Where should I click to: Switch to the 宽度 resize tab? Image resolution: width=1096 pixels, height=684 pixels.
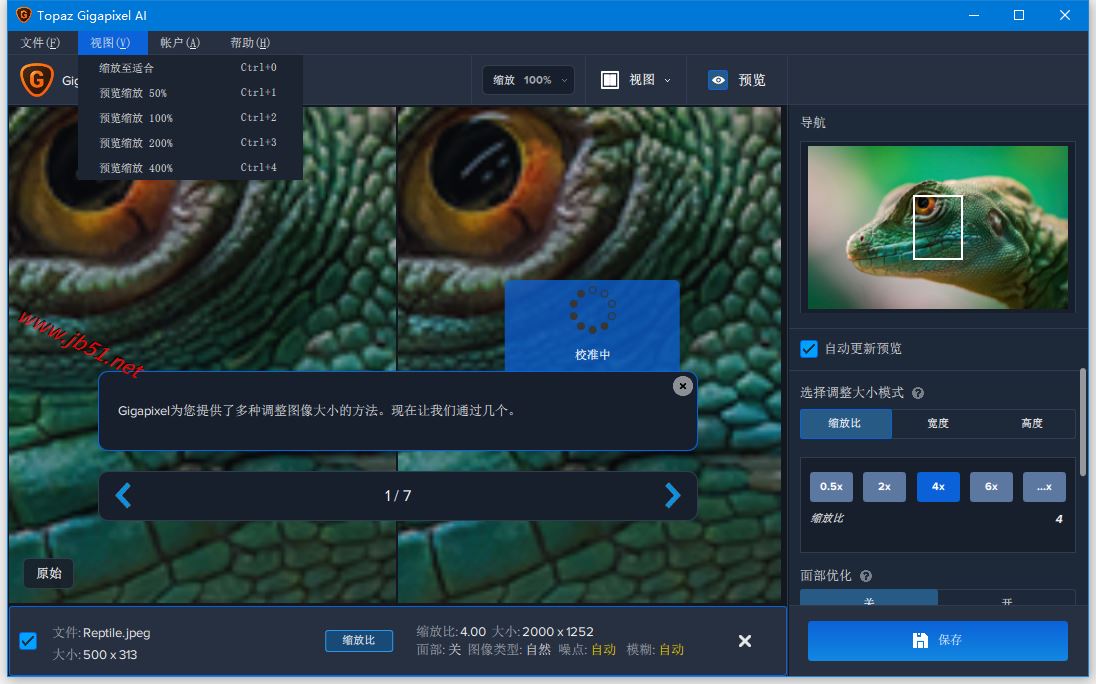938,423
